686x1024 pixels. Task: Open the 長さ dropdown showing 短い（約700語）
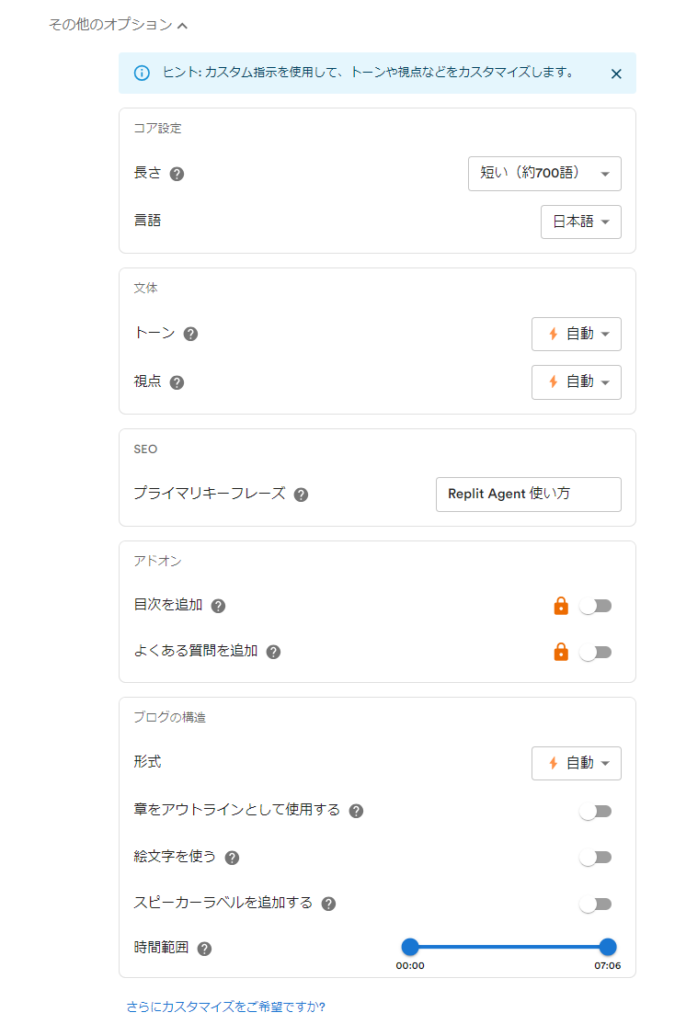pos(544,173)
